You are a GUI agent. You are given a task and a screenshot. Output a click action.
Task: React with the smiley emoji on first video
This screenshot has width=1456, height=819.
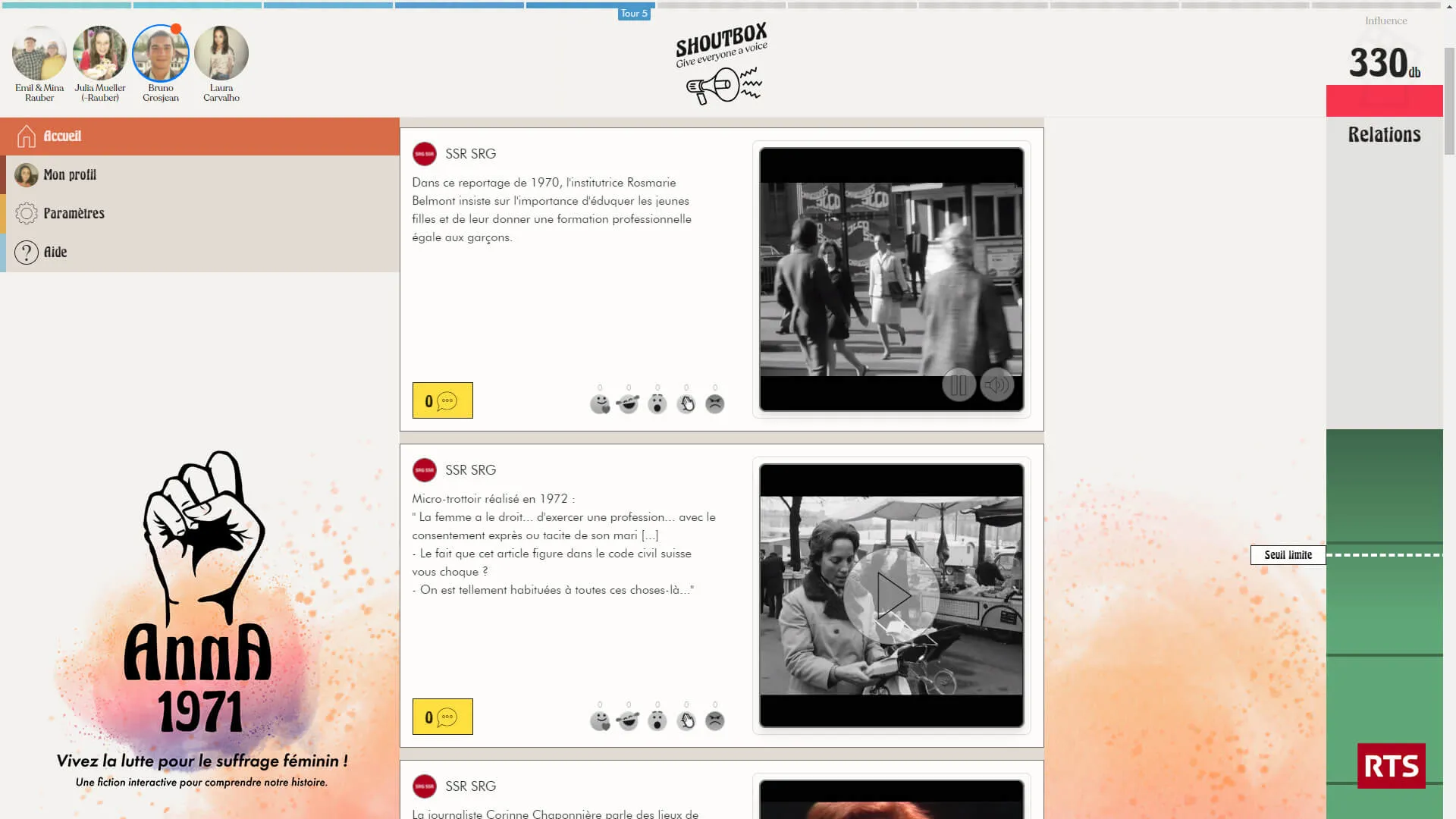coord(599,403)
